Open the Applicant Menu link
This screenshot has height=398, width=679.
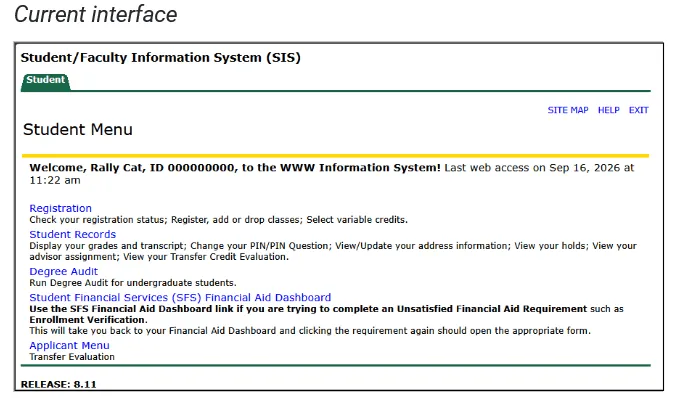click(69, 346)
